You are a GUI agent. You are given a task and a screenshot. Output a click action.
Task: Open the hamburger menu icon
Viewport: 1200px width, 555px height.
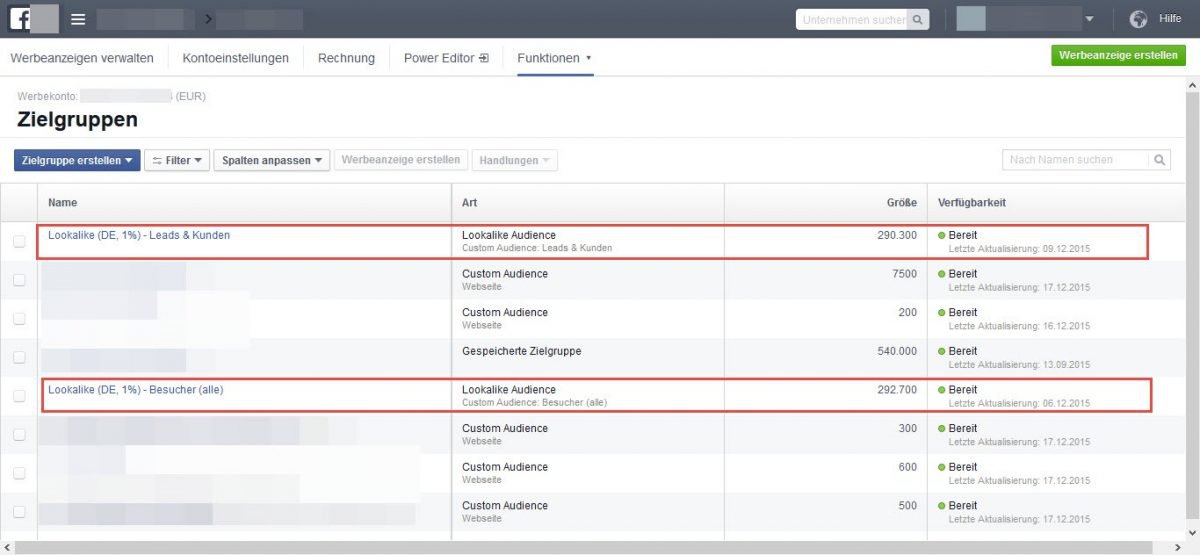pos(78,19)
